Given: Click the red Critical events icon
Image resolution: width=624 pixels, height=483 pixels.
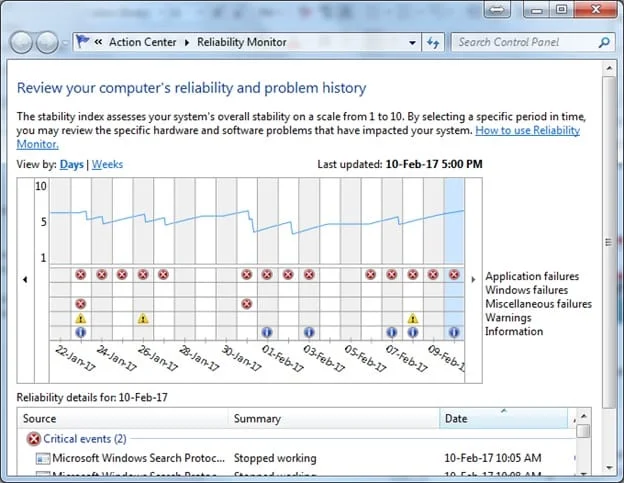Looking at the screenshot, I should coord(33,439).
